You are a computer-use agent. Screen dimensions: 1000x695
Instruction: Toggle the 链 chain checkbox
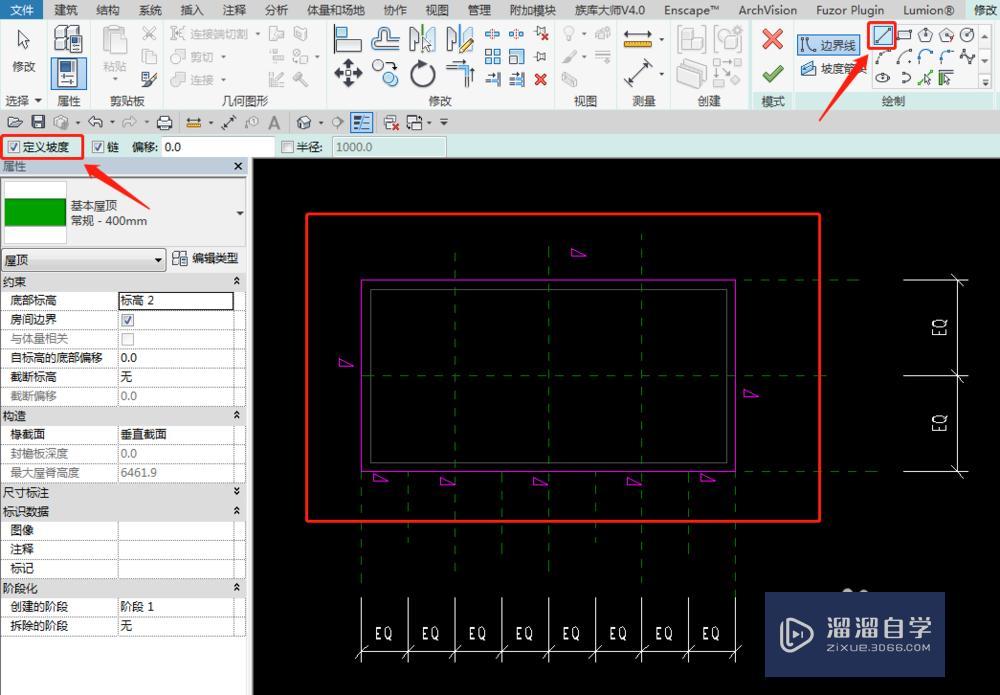98,147
